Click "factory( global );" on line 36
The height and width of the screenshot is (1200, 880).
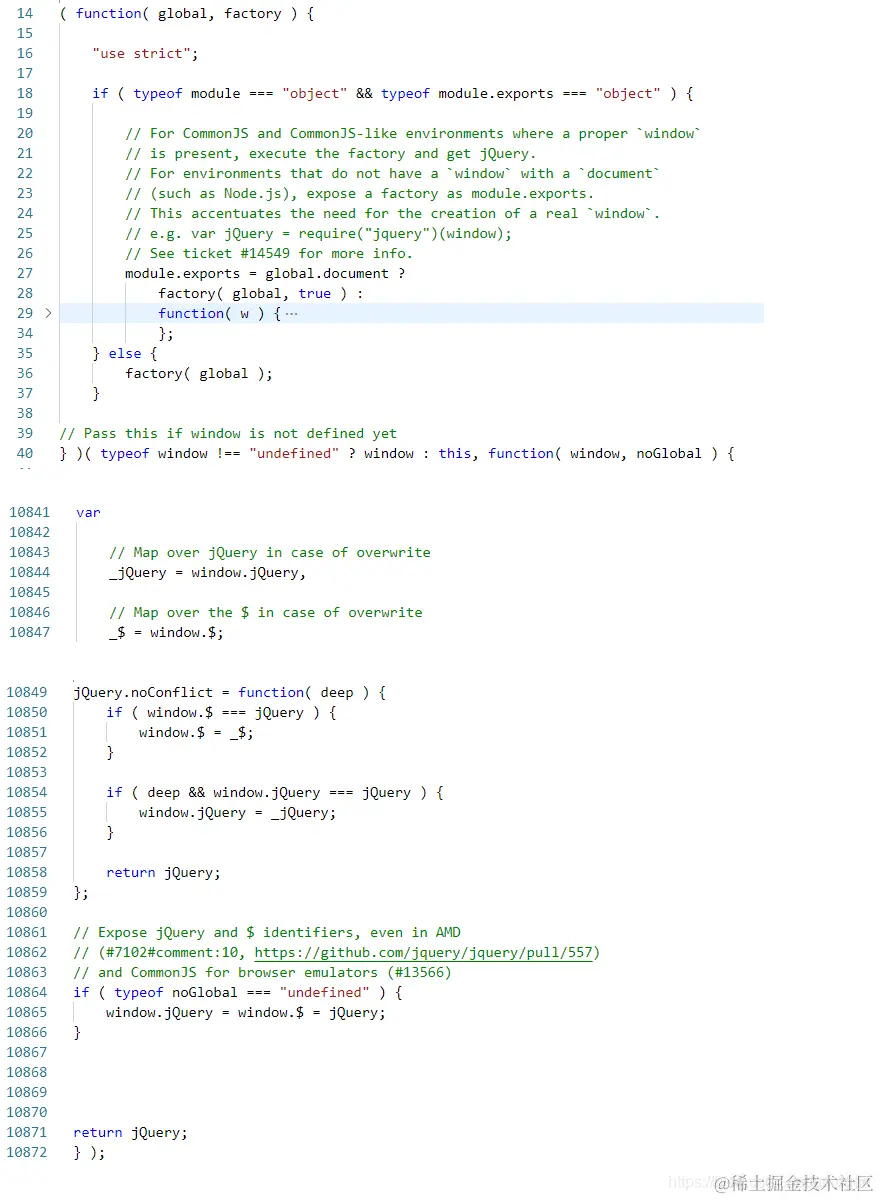click(x=199, y=373)
